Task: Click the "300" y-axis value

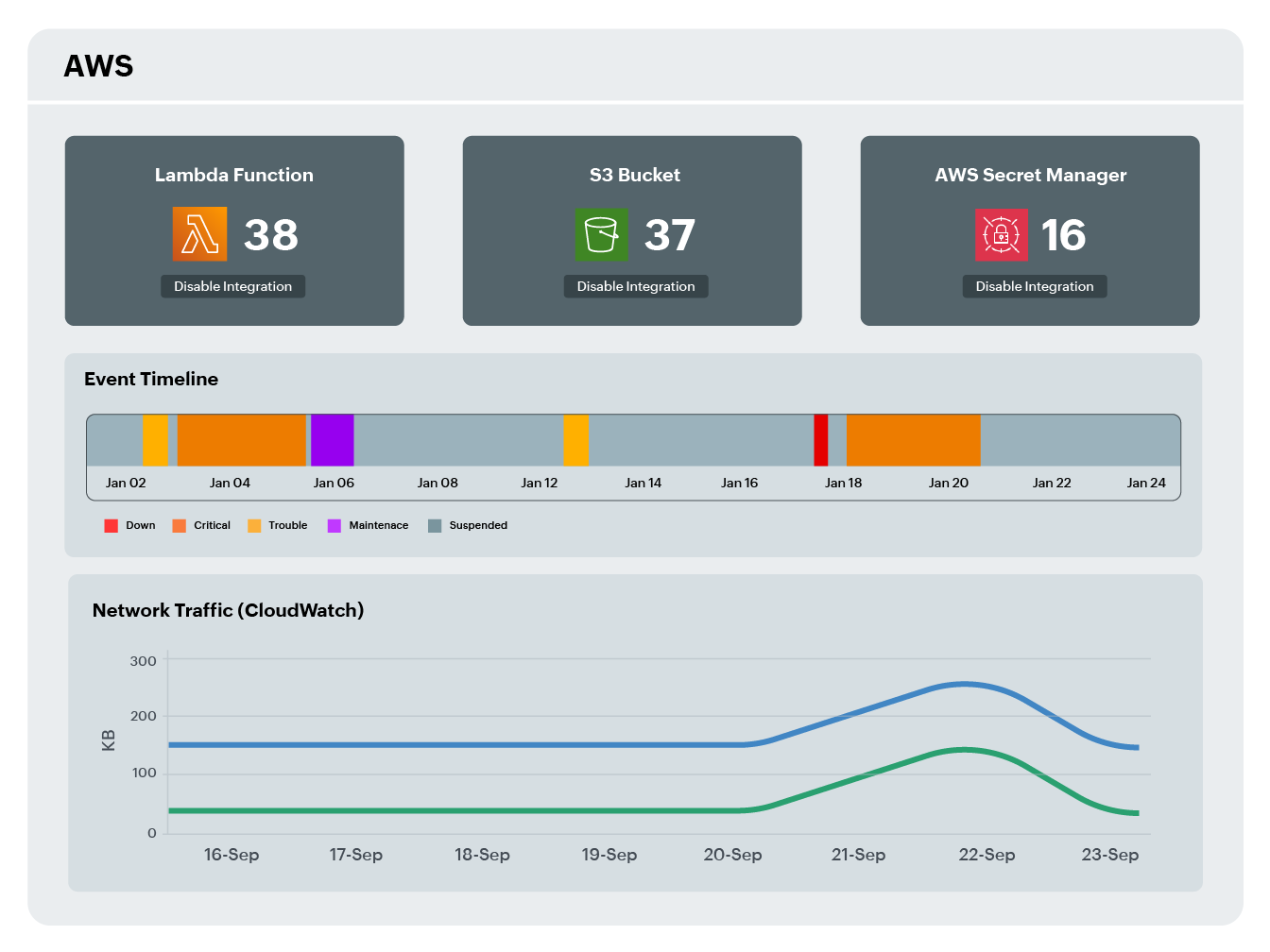Action: [144, 661]
